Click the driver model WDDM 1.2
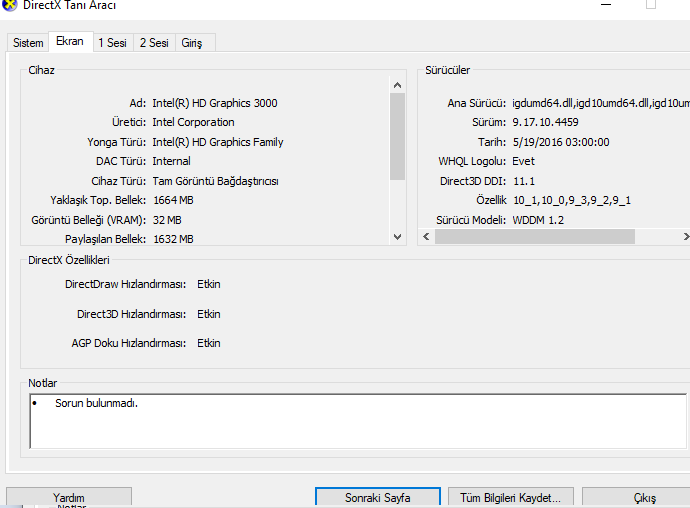 (538, 220)
